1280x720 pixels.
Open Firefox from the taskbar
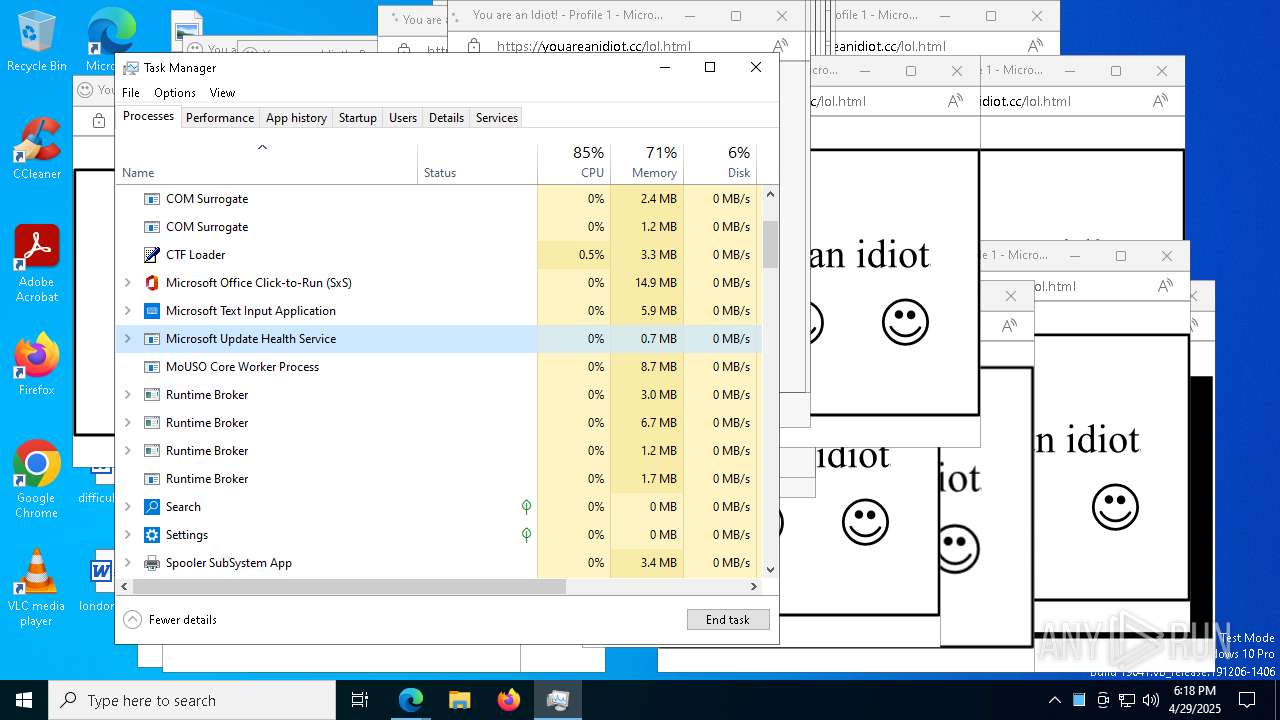509,700
